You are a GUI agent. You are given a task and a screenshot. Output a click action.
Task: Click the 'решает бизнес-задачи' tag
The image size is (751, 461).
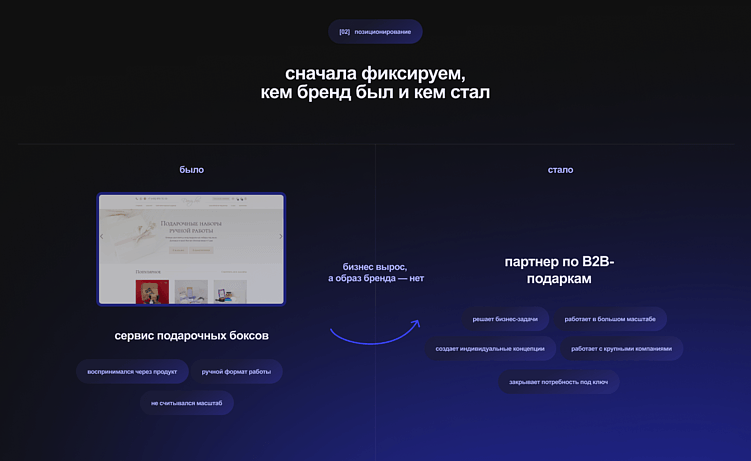505,319
